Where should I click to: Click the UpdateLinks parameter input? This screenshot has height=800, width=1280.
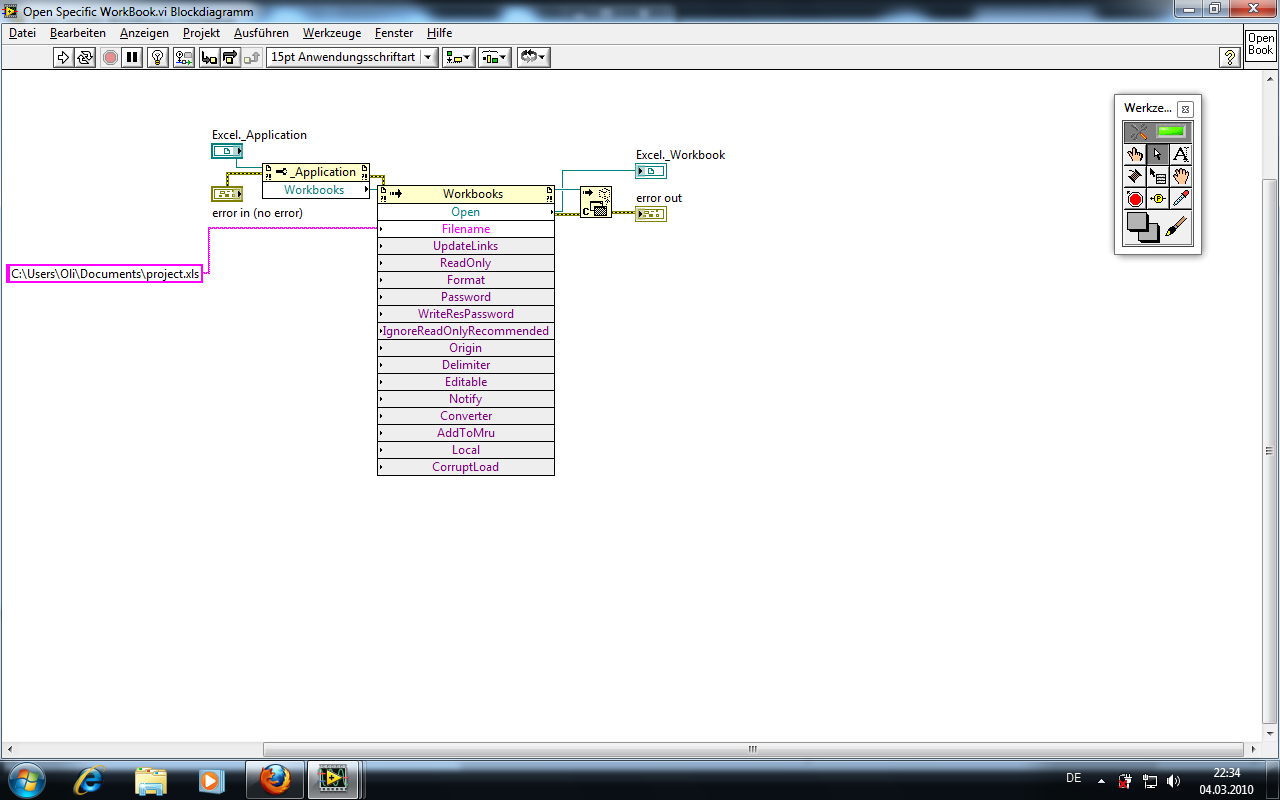point(466,246)
